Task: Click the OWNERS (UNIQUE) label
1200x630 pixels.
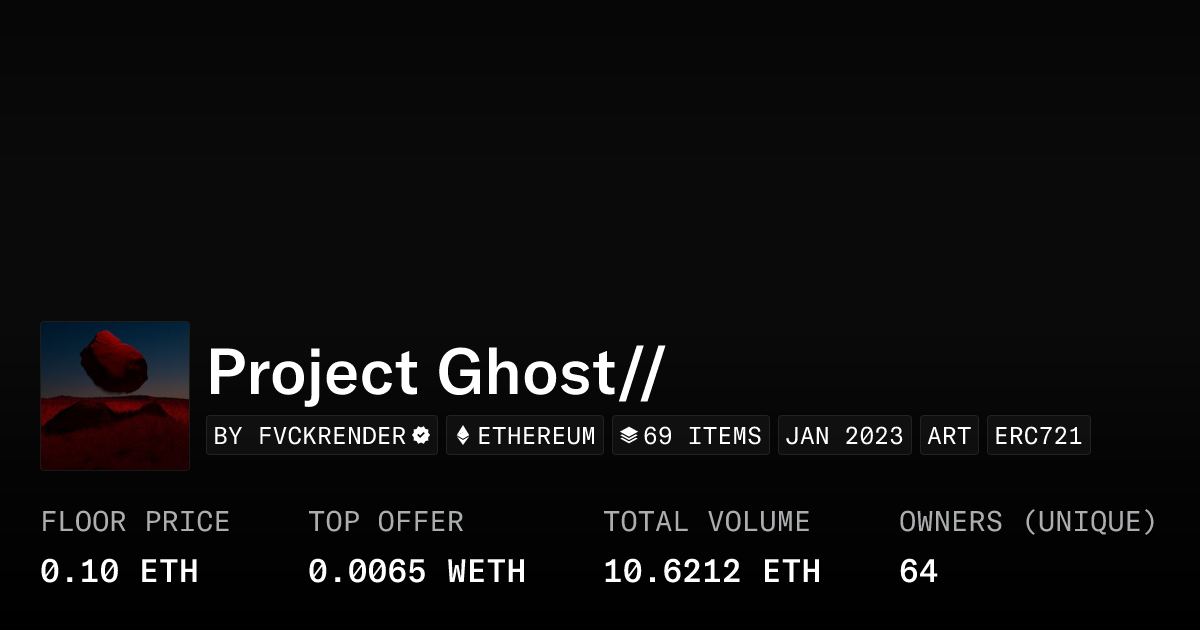Action: click(x=1027, y=522)
